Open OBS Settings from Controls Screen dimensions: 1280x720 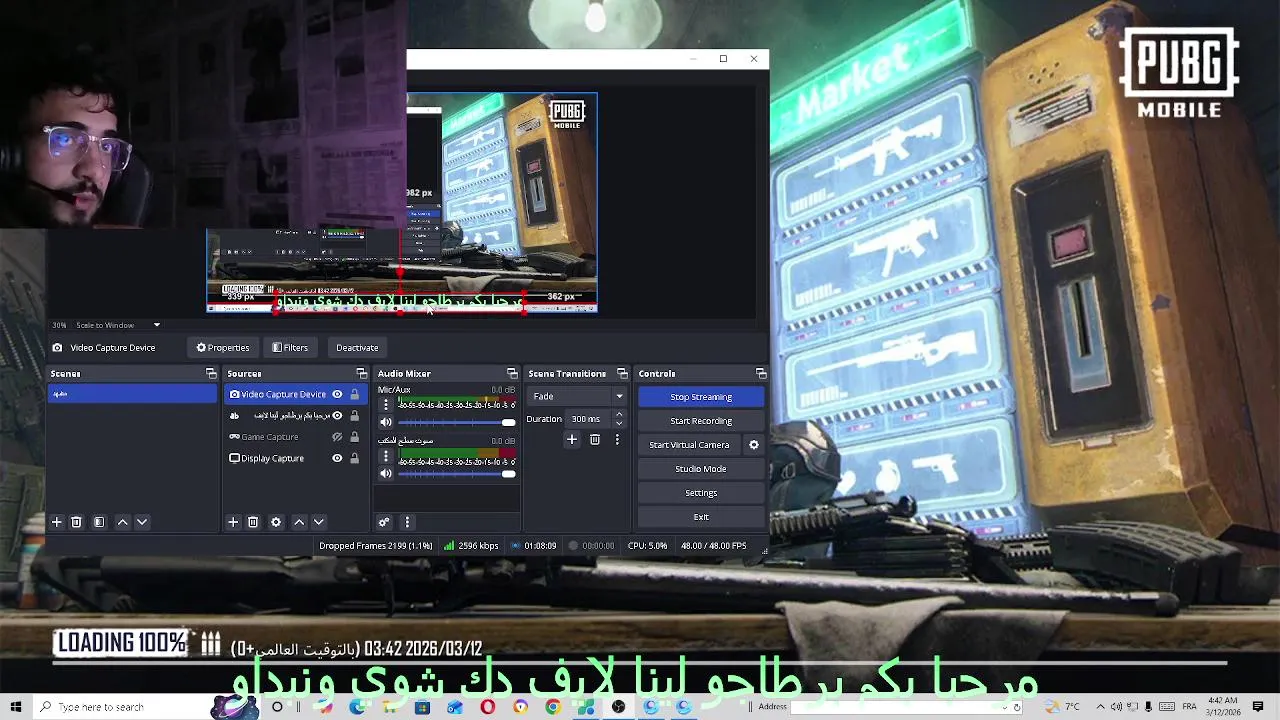pos(701,493)
